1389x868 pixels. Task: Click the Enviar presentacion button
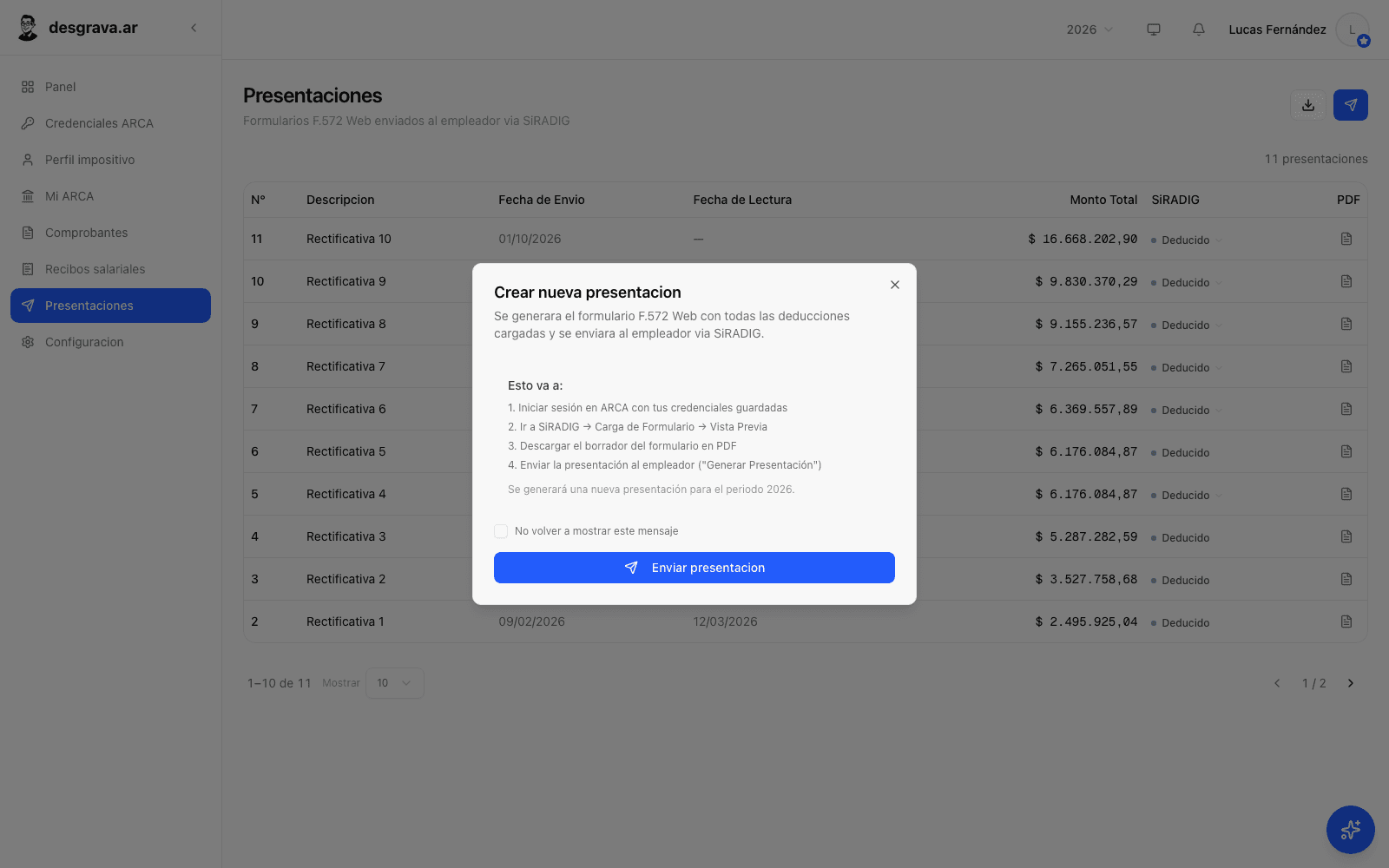pos(694,568)
